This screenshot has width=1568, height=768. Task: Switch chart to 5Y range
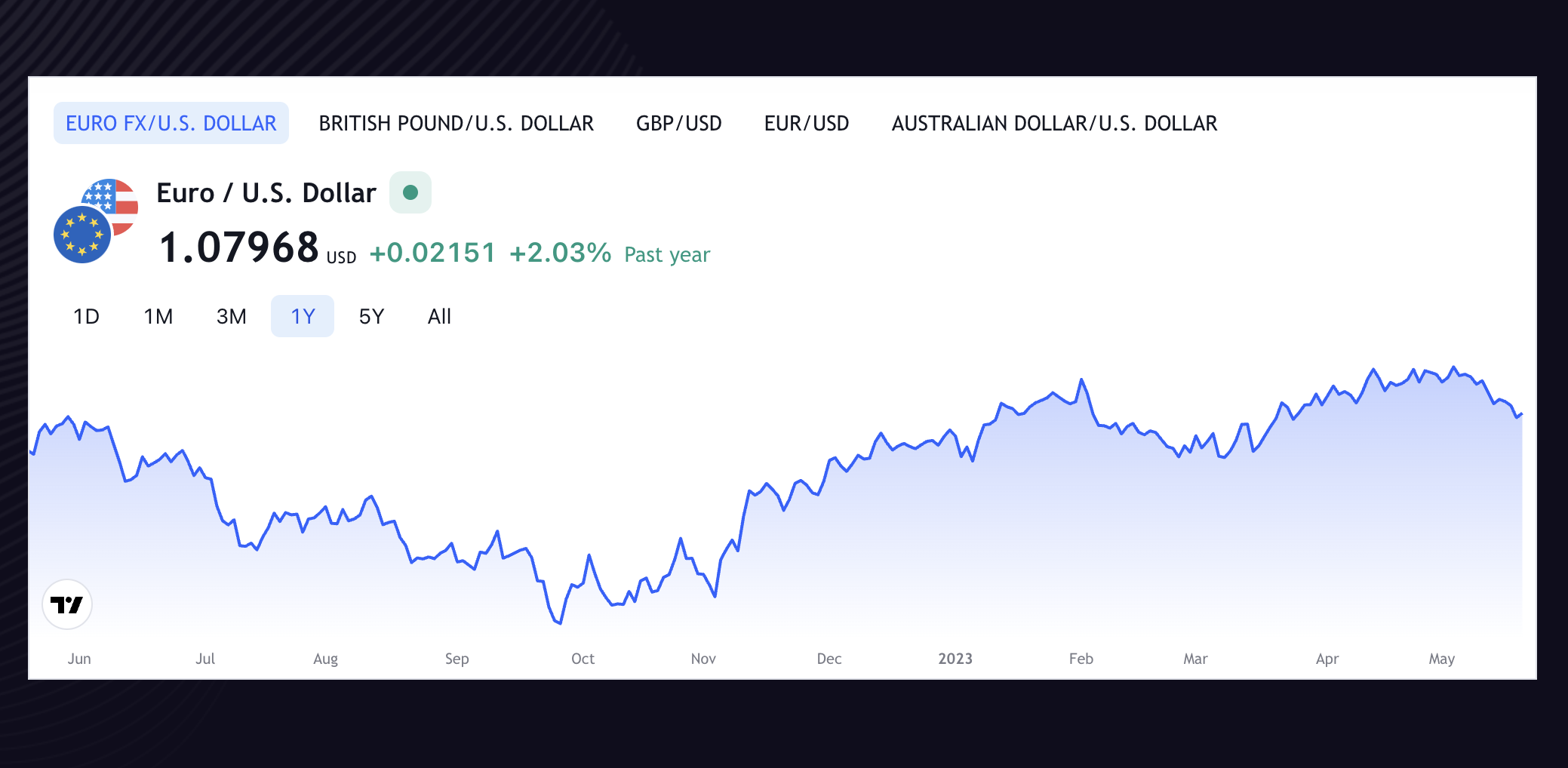371,316
